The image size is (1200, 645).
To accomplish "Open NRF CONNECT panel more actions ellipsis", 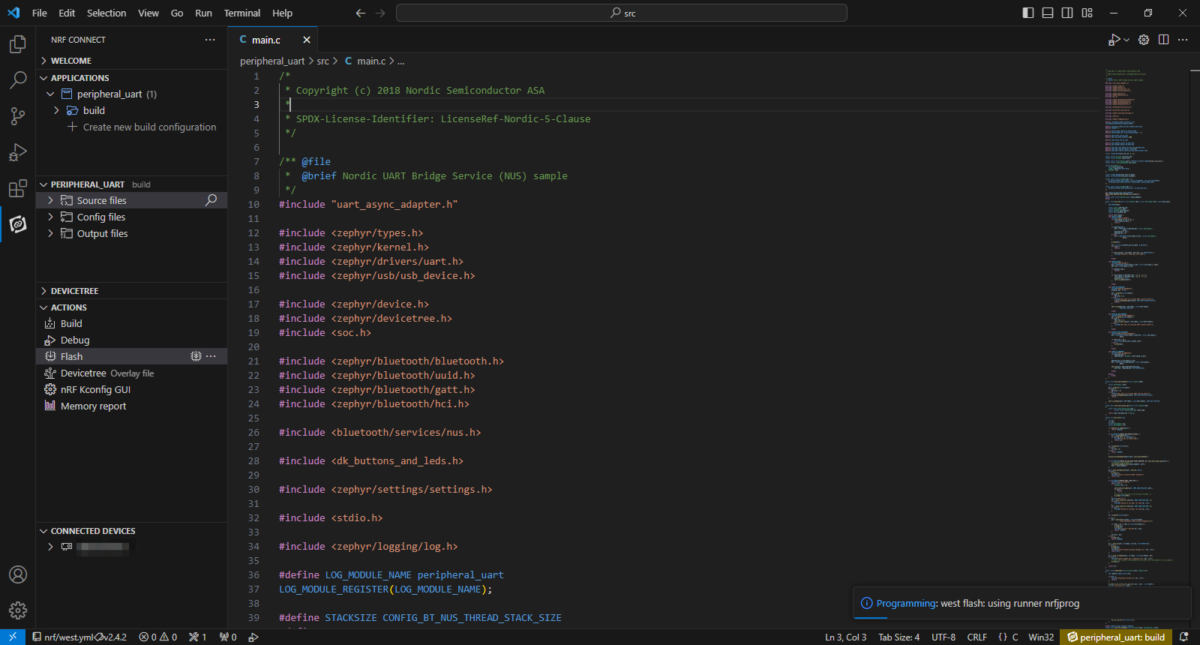I will tap(210, 40).
